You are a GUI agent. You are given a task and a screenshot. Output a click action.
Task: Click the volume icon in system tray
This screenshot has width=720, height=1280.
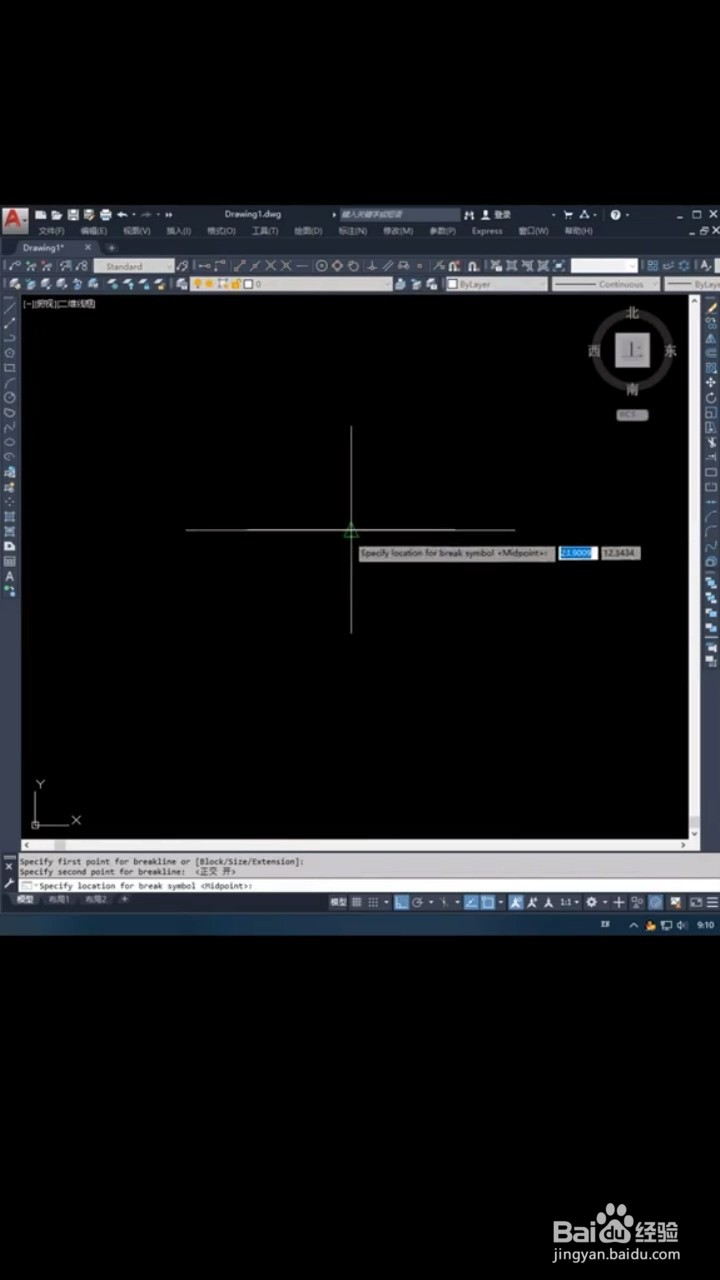pos(681,926)
